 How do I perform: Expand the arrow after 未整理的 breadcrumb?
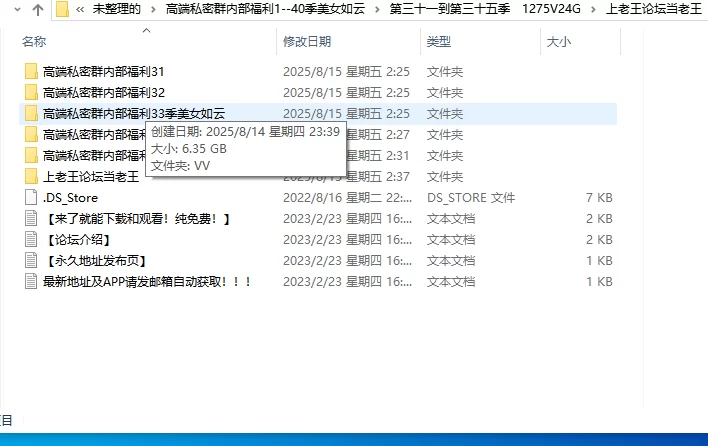coord(153,11)
